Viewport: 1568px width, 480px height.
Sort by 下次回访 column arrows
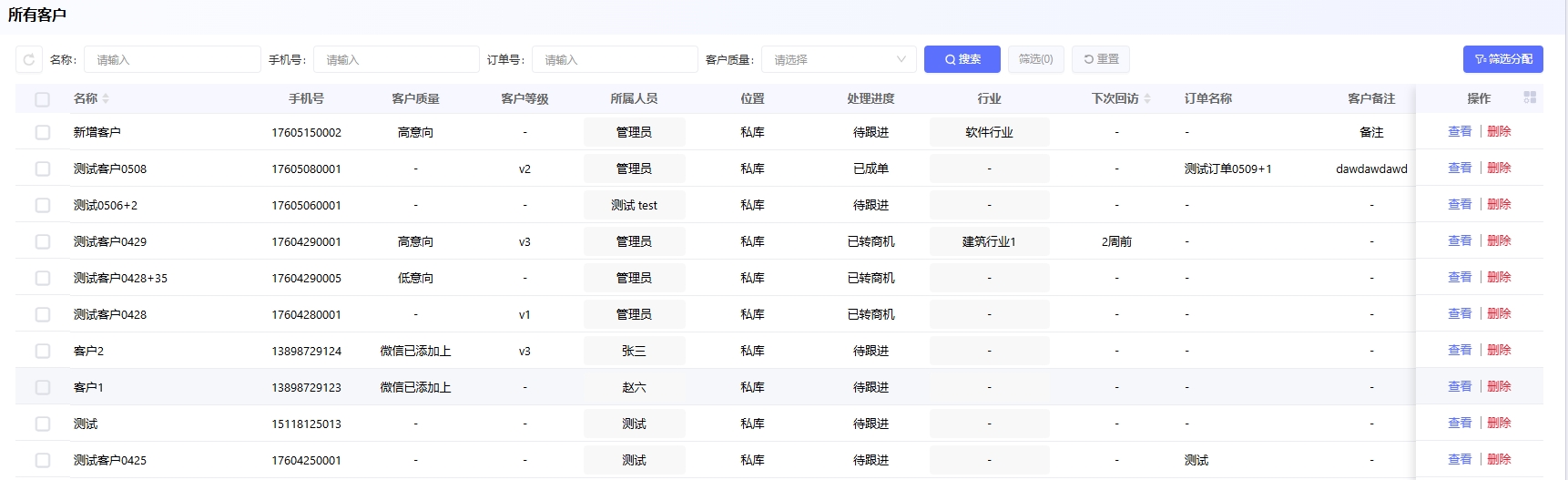[x=1147, y=98]
